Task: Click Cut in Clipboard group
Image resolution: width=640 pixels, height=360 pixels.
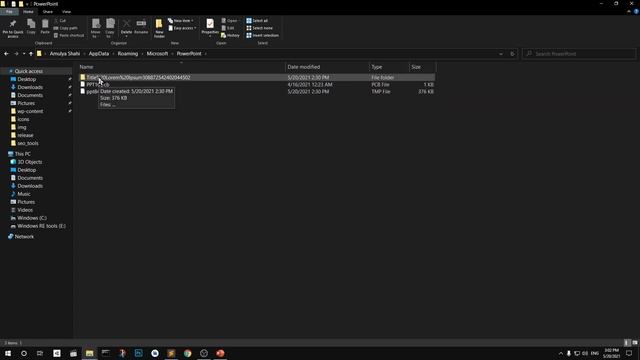Action: click(60, 20)
